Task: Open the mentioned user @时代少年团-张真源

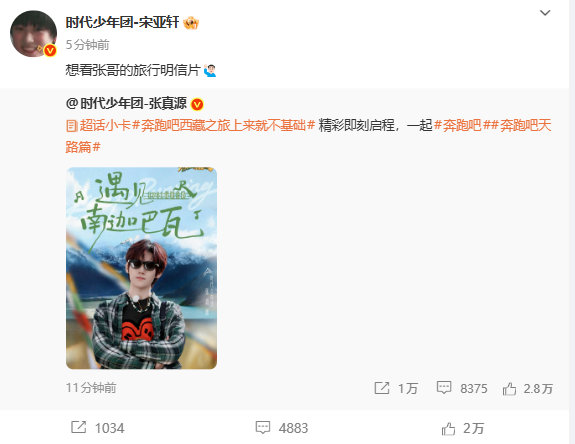Action: tap(127, 104)
